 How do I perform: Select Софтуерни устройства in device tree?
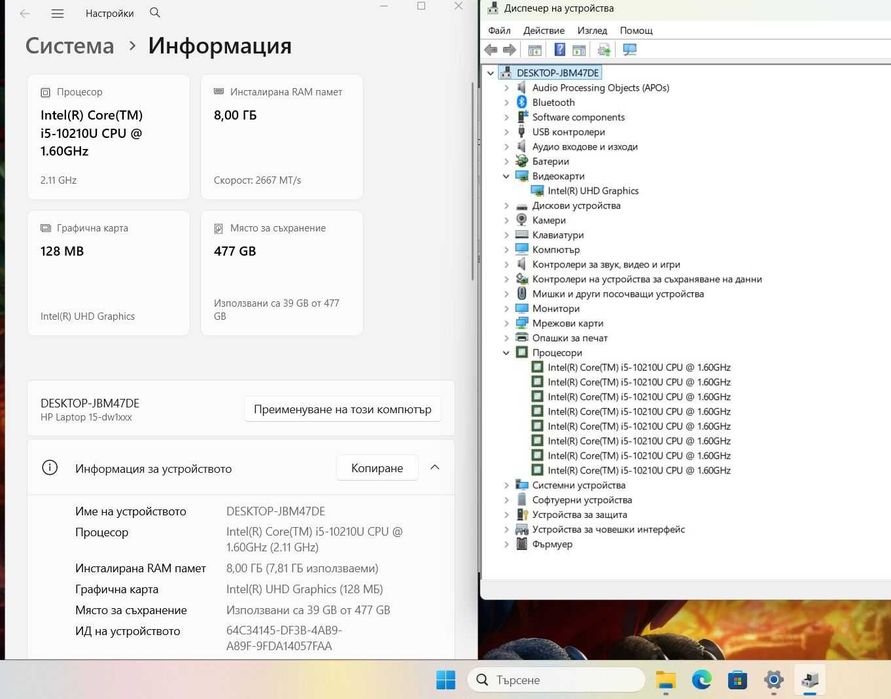[x=582, y=500]
